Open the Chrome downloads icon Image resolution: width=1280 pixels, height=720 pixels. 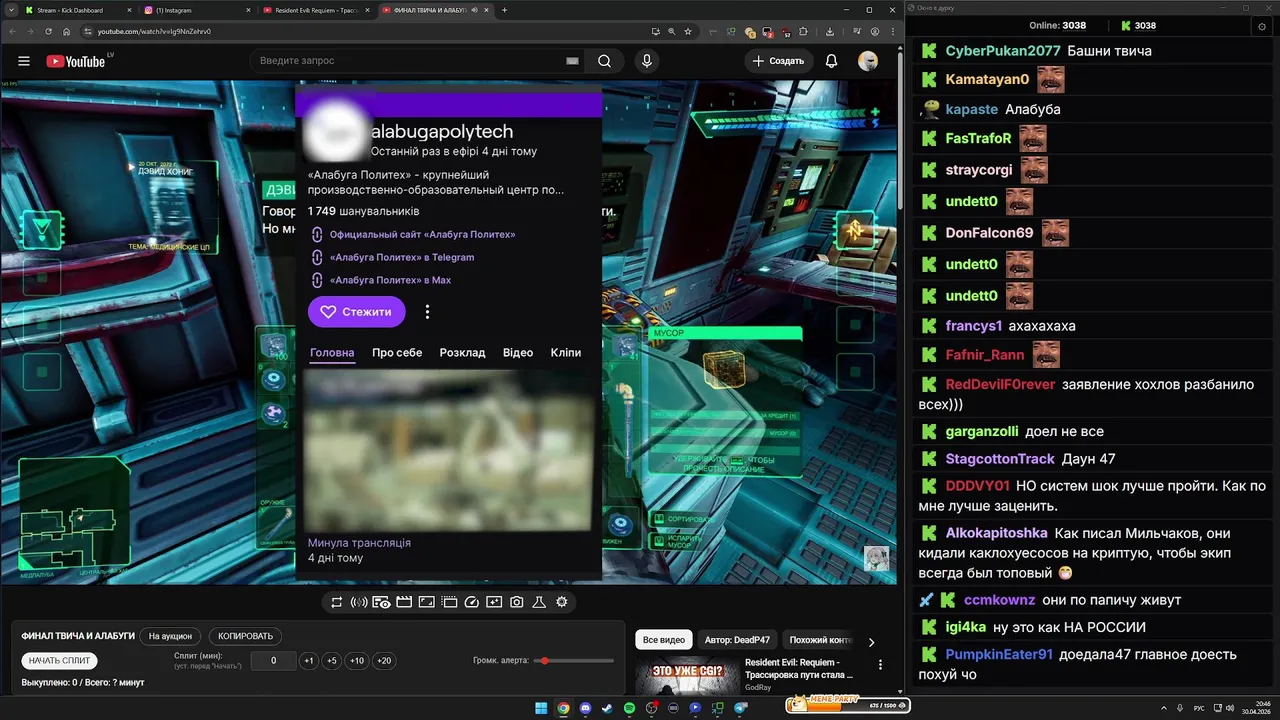[x=830, y=31]
